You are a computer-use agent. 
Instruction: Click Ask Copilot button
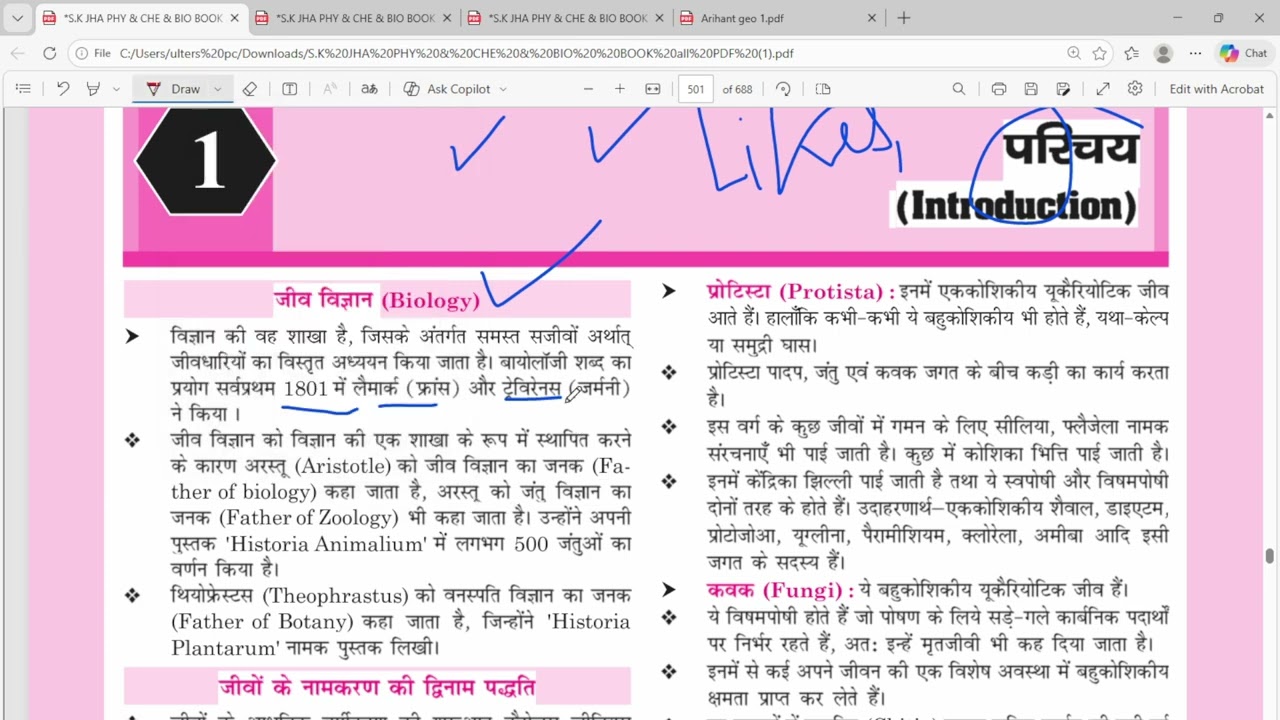pos(448,89)
